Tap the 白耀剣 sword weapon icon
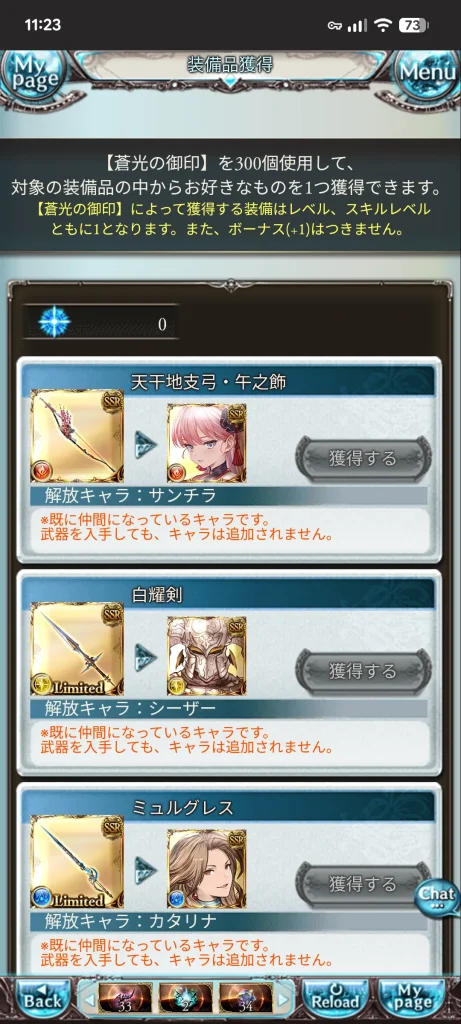Image resolution: width=461 pixels, height=1024 pixels. point(77,649)
